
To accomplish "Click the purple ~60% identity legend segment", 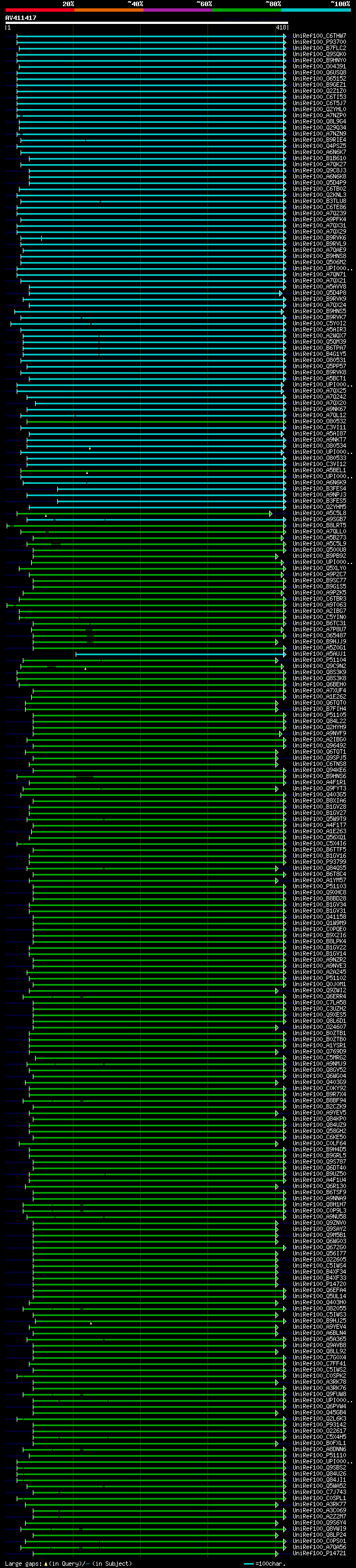I will click(x=179, y=10).
